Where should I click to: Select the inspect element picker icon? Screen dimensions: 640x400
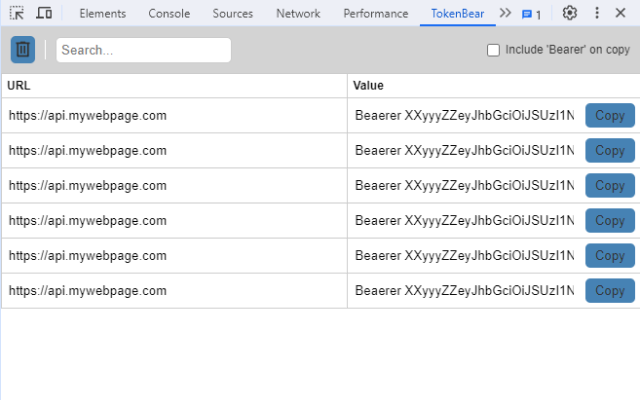[17, 14]
